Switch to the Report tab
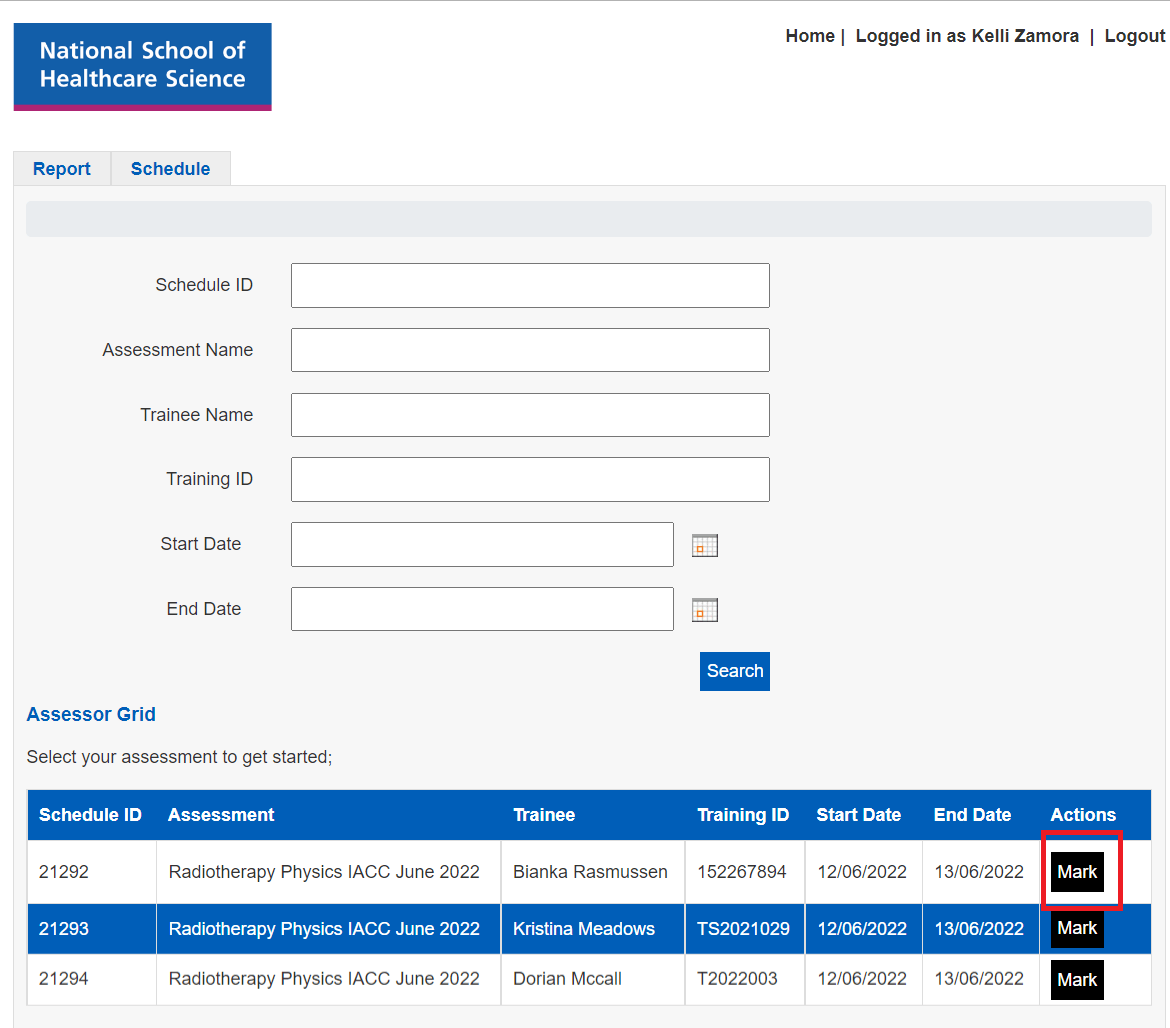This screenshot has width=1170, height=1028. tap(62, 169)
